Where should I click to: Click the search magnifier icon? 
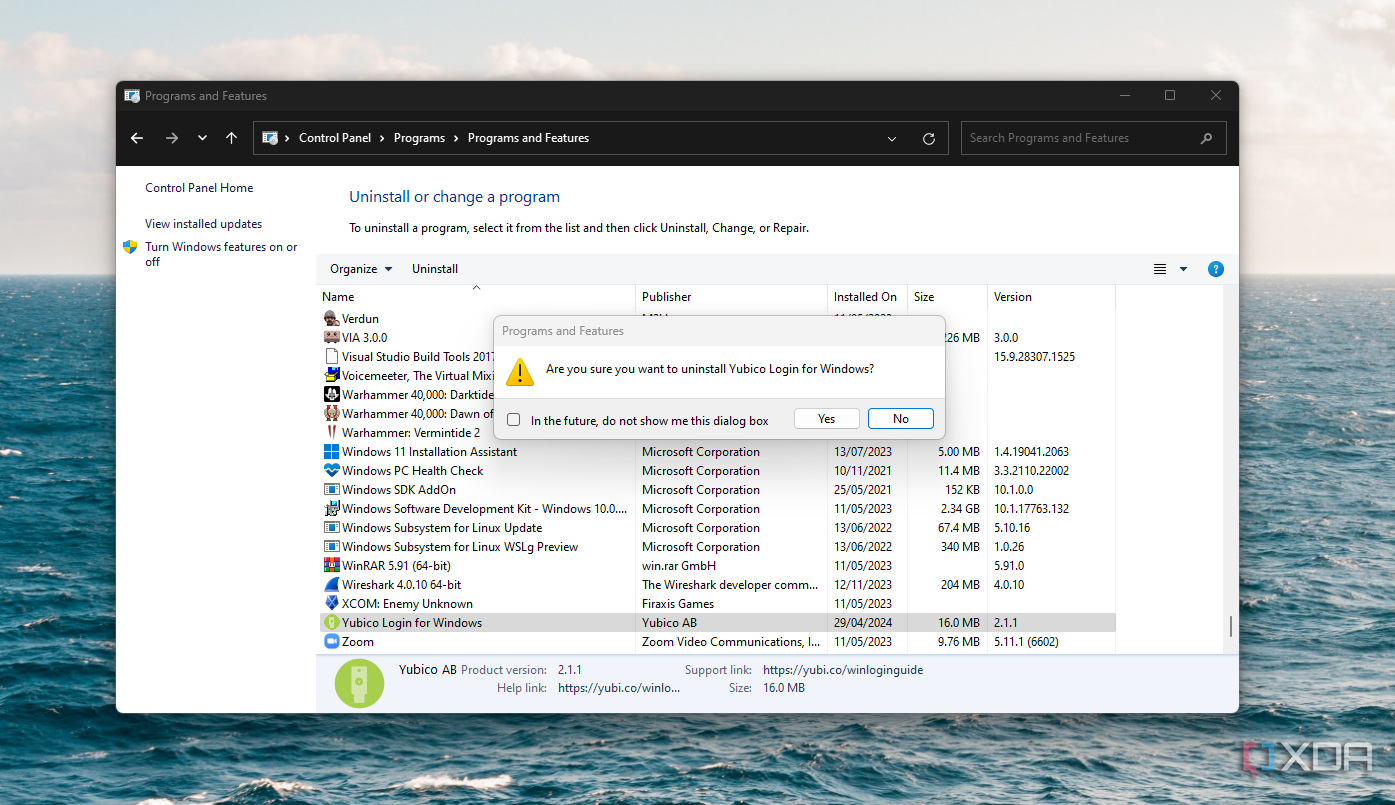[x=1207, y=138]
